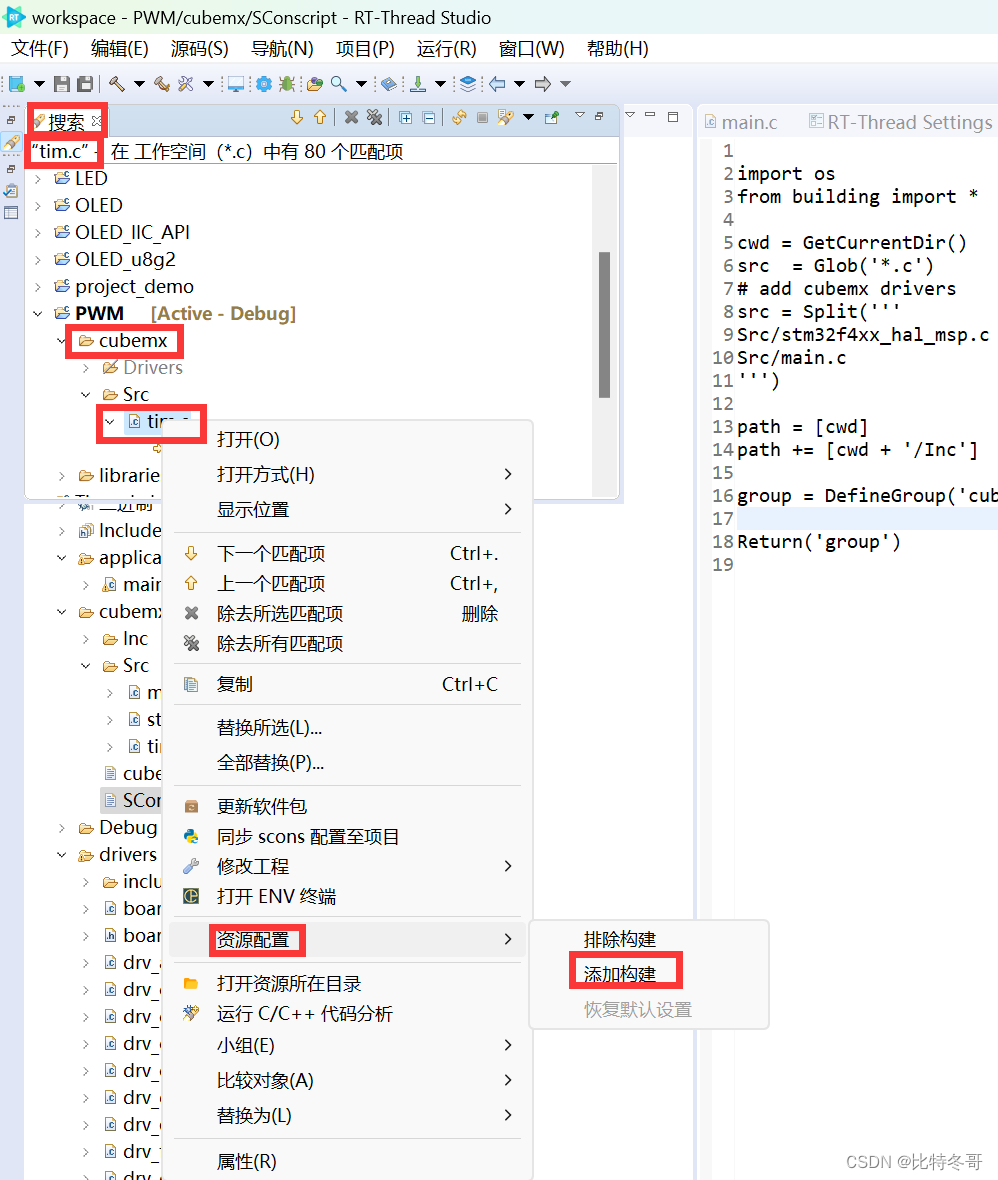Click the rerun search refresh icon
This screenshot has width=998, height=1180.
pos(459,117)
